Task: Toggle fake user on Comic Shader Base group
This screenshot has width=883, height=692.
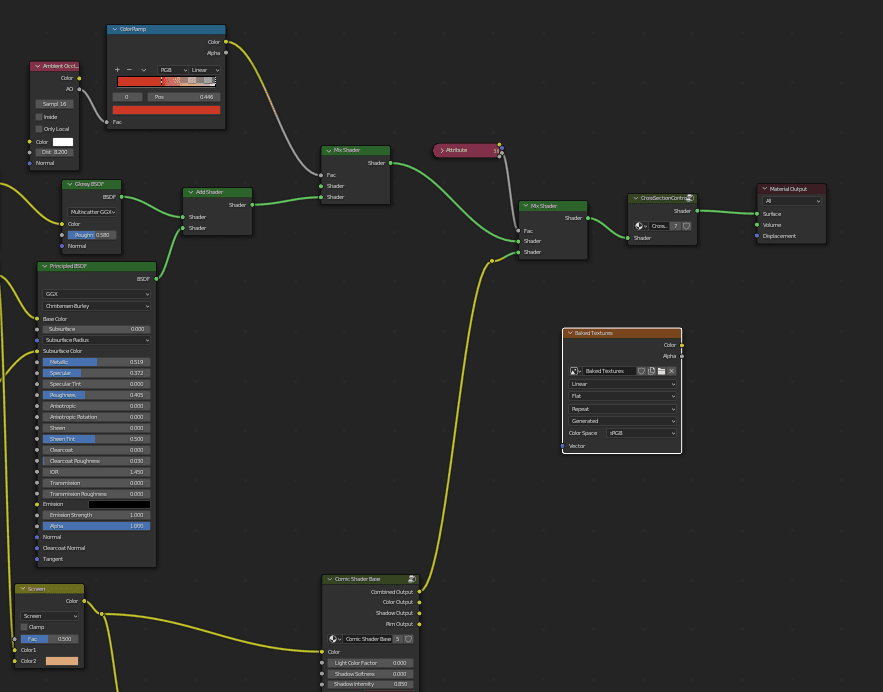Action: tap(409, 639)
